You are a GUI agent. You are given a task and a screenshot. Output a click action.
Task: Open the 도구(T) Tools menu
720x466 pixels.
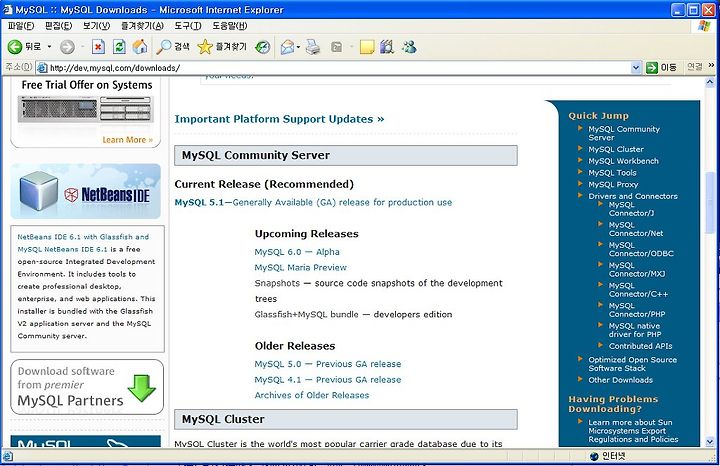pos(188,26)
